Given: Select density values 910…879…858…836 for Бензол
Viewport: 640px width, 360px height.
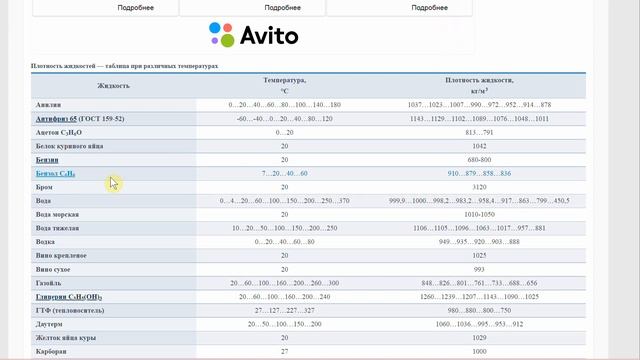Looking at the screenshot, I should pos(479,173).
